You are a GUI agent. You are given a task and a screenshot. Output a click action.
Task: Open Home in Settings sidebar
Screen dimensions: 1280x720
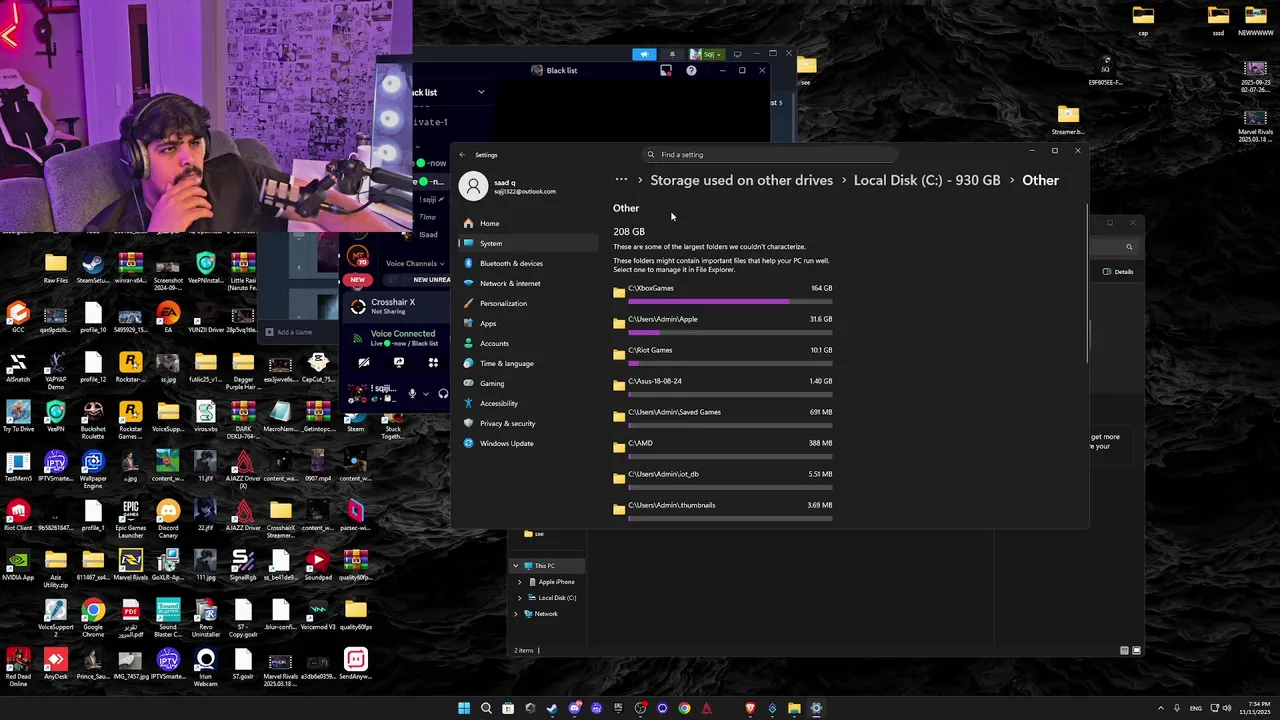tap(527, 223)
